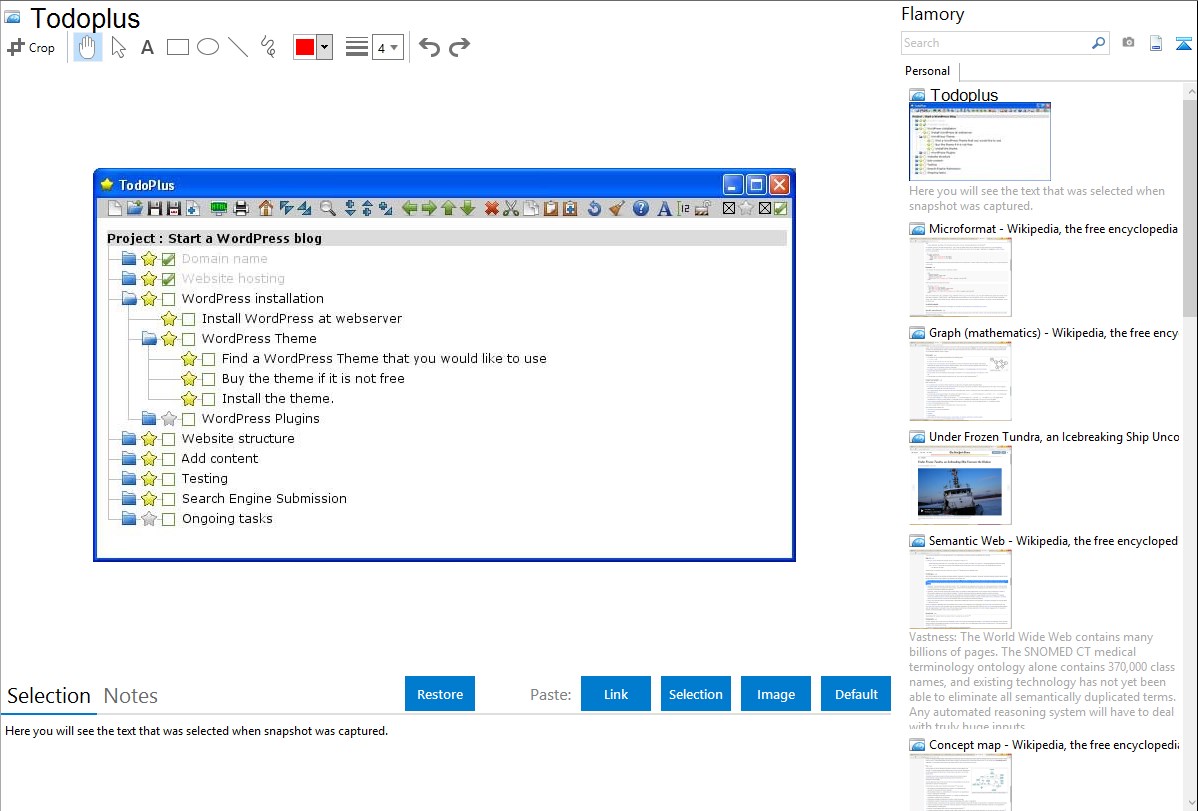Tick the WordPress Theme checkbox
This screenshot has width=1198, height=811.
[x=189, y=339]
